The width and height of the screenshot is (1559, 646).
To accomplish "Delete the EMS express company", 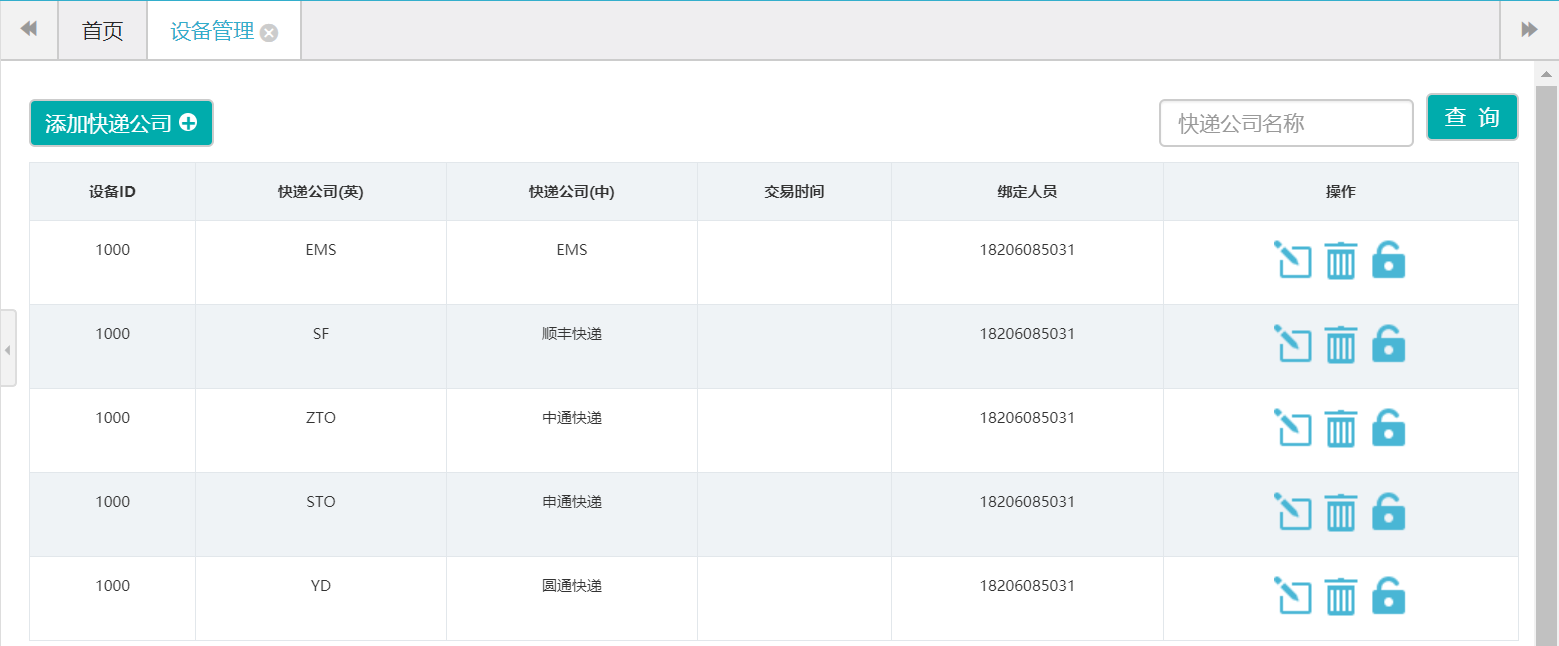I will (1340, 260).
